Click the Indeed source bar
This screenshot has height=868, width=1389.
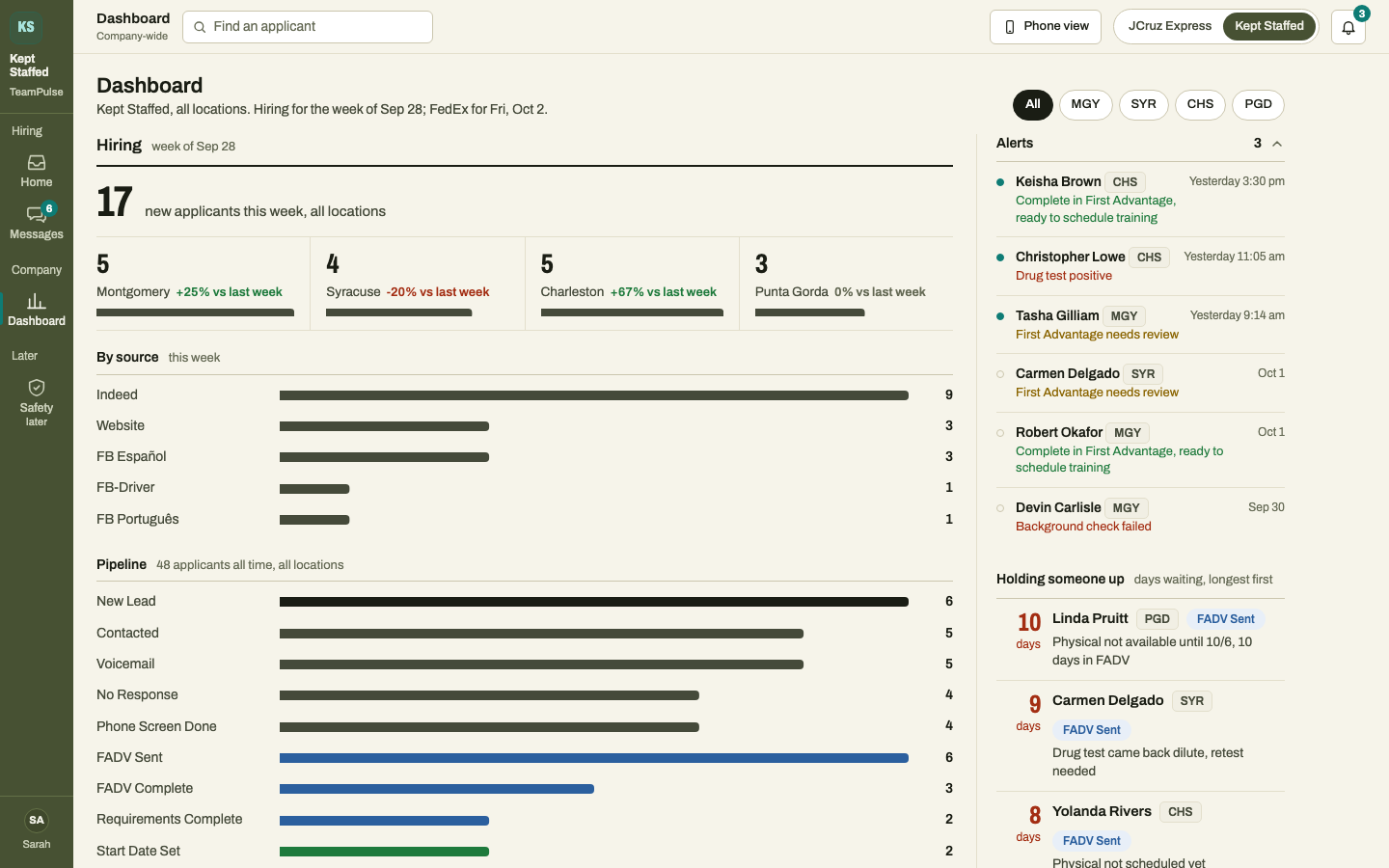tap(594, 395)
